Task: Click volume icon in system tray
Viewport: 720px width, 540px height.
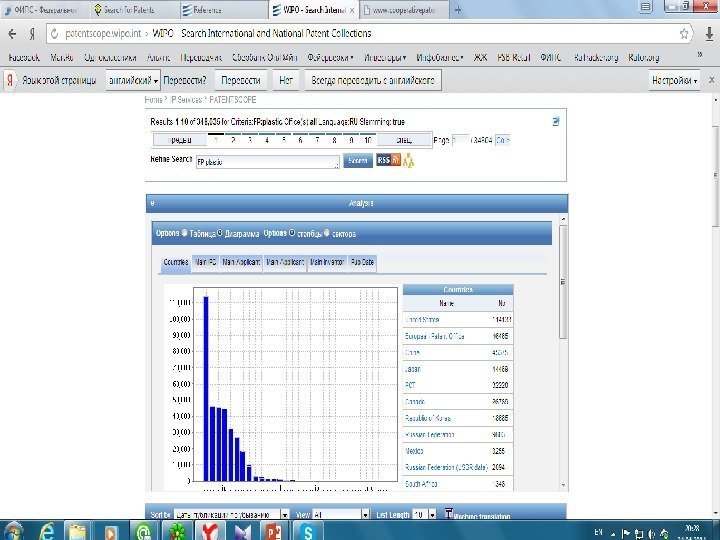Action: tap(651, 534)
